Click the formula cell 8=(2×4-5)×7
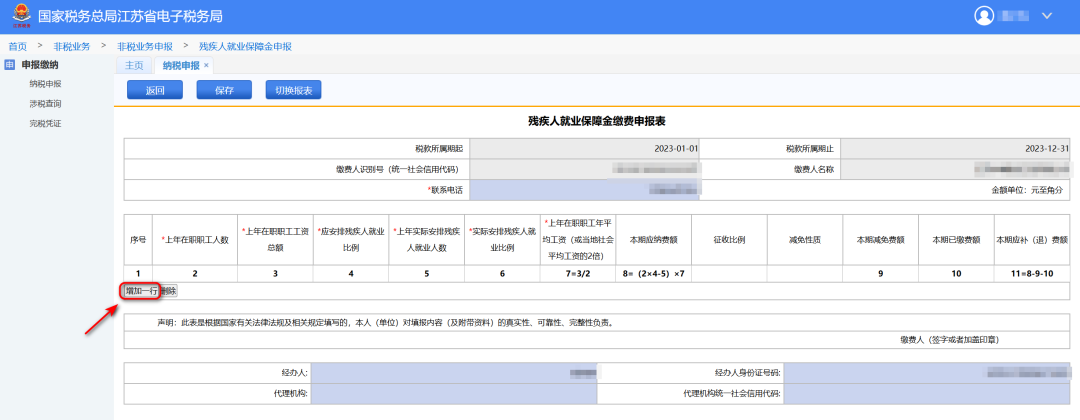The height and width of the screenshot is (420, 1080). (654, 274)
